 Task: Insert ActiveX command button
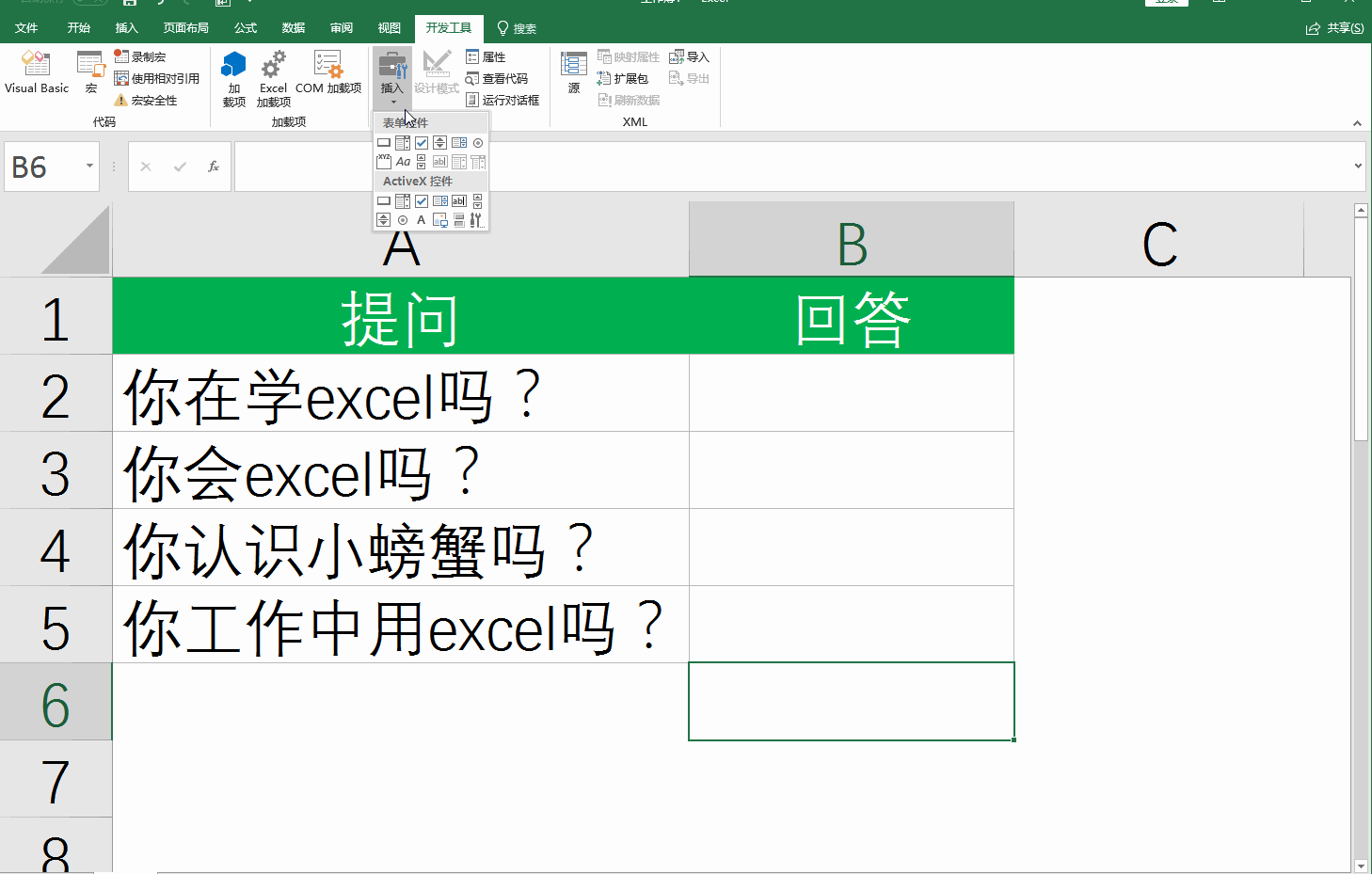(x=384, y=201)
